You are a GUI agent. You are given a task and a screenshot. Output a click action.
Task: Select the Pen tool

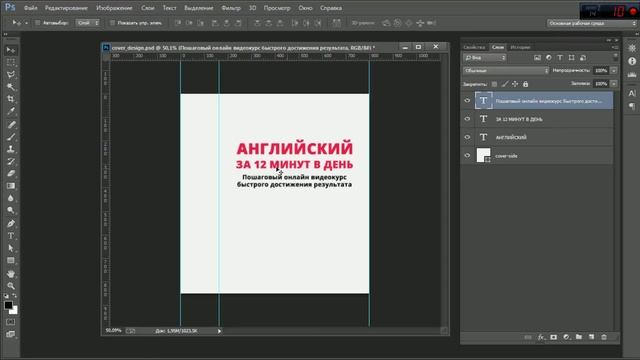(x=11, y=224)
